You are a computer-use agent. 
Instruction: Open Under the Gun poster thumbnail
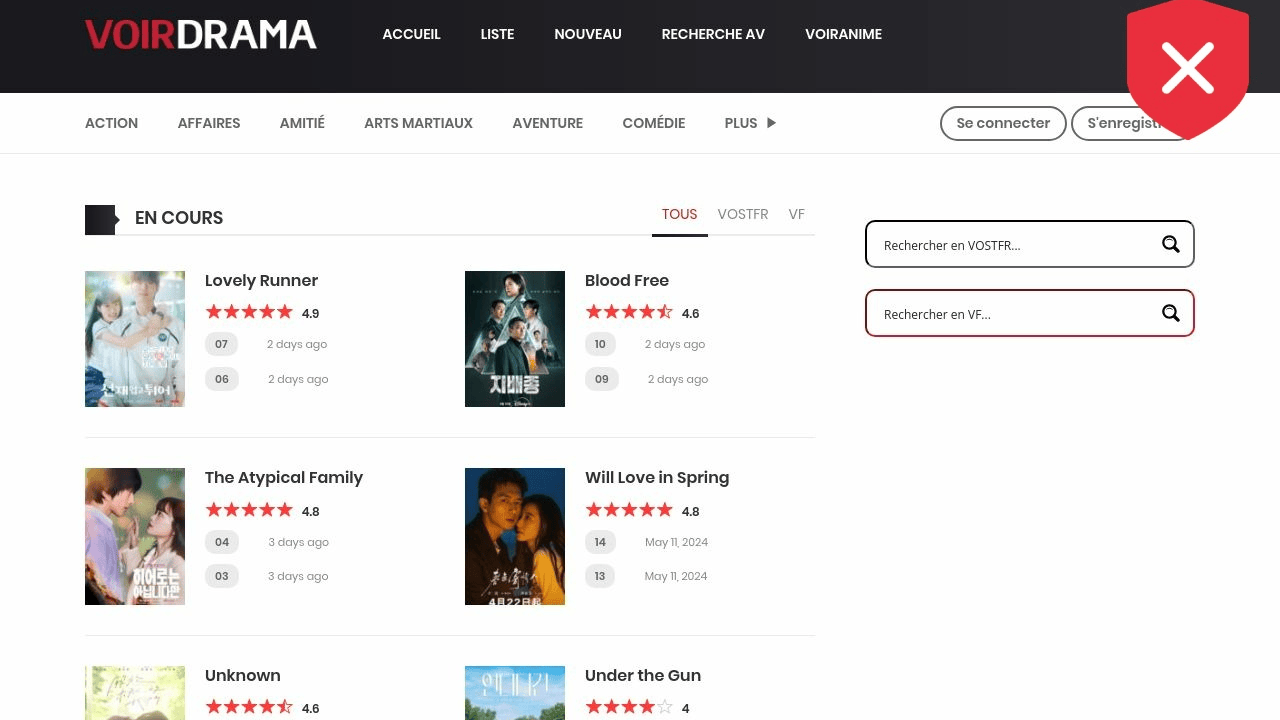click(515, 693)
